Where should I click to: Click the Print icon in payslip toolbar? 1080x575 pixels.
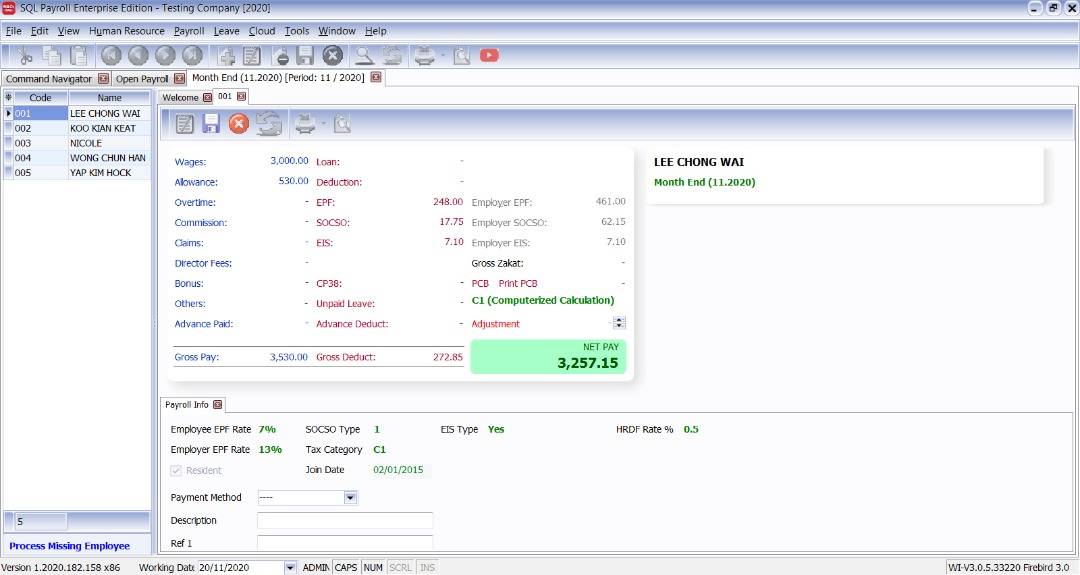pos(304,123)
